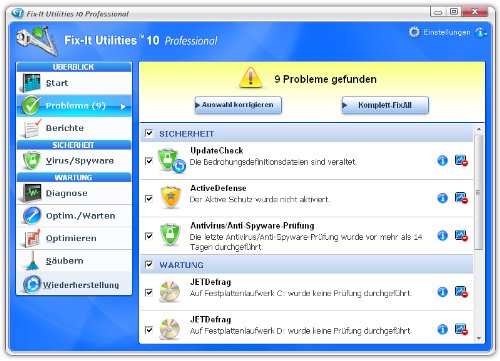Click the UpdateCheck shield with refresh icon

pos(171,161)
